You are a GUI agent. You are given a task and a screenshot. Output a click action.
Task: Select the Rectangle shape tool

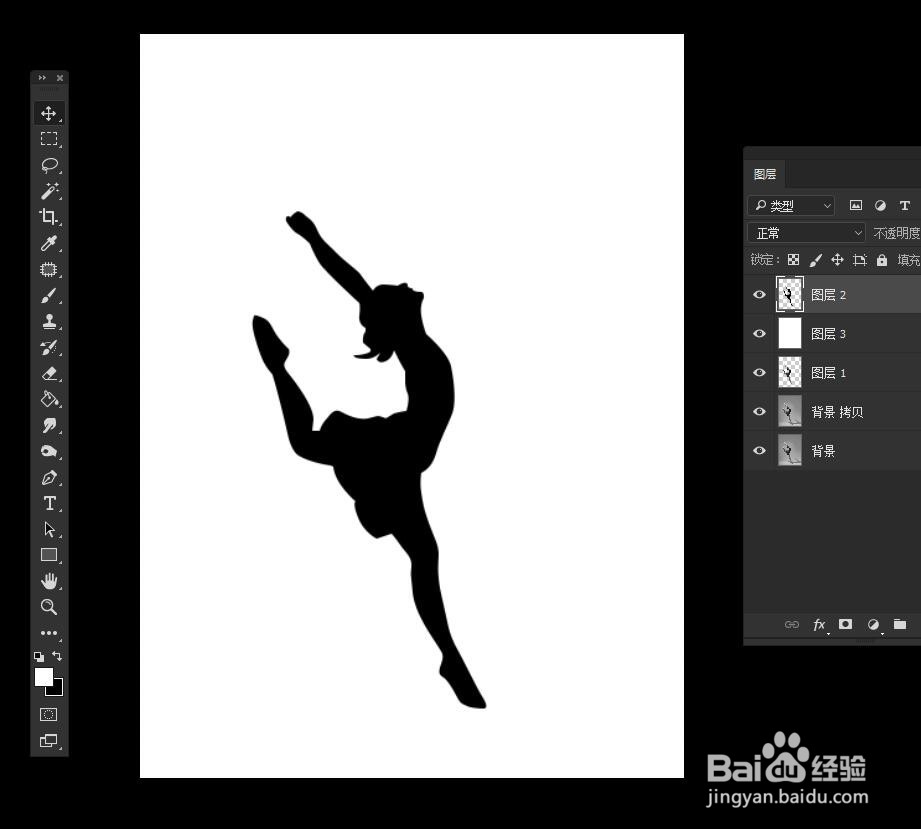click(49, 555)
